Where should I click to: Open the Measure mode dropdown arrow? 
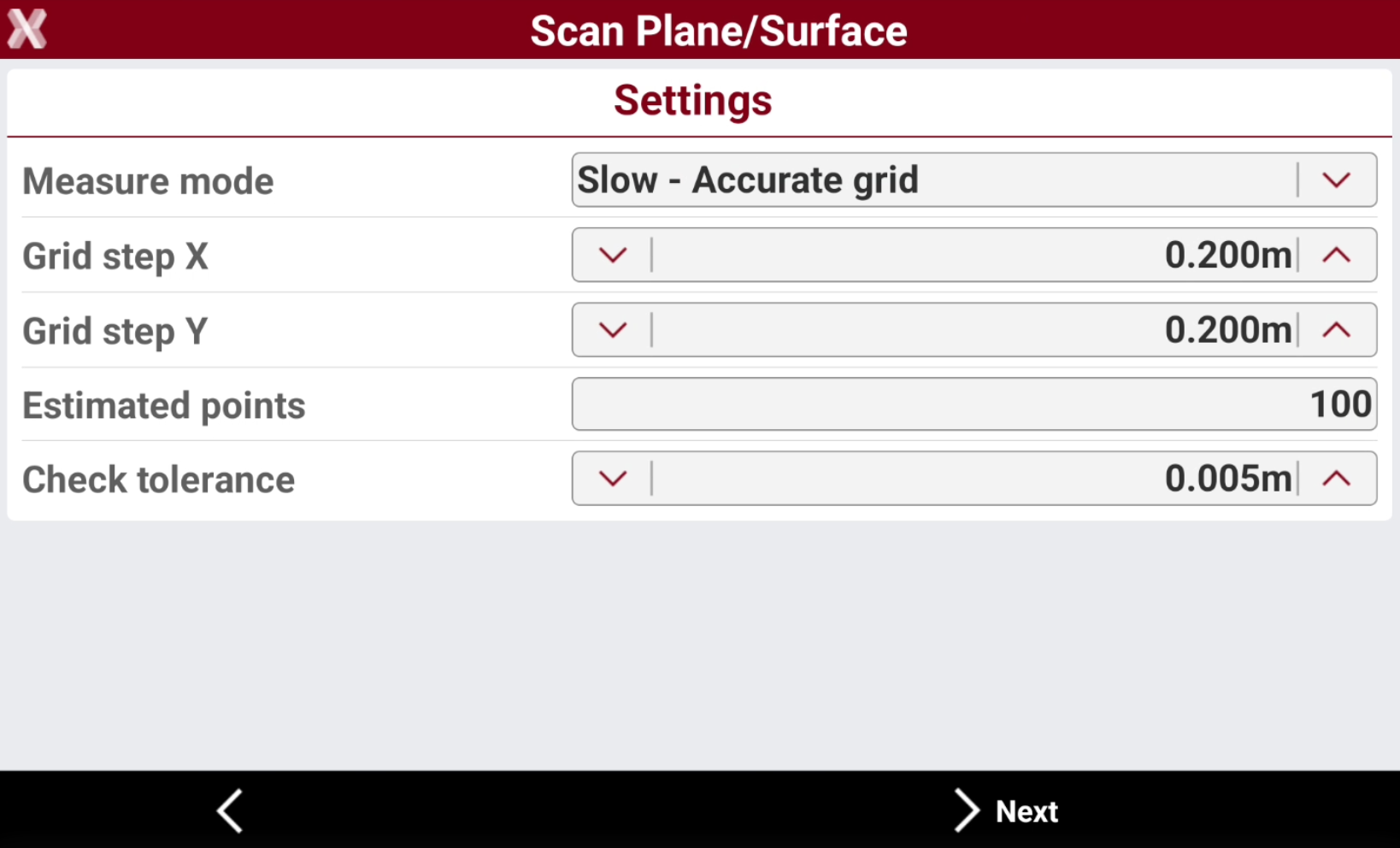(x=1337, y=180)
